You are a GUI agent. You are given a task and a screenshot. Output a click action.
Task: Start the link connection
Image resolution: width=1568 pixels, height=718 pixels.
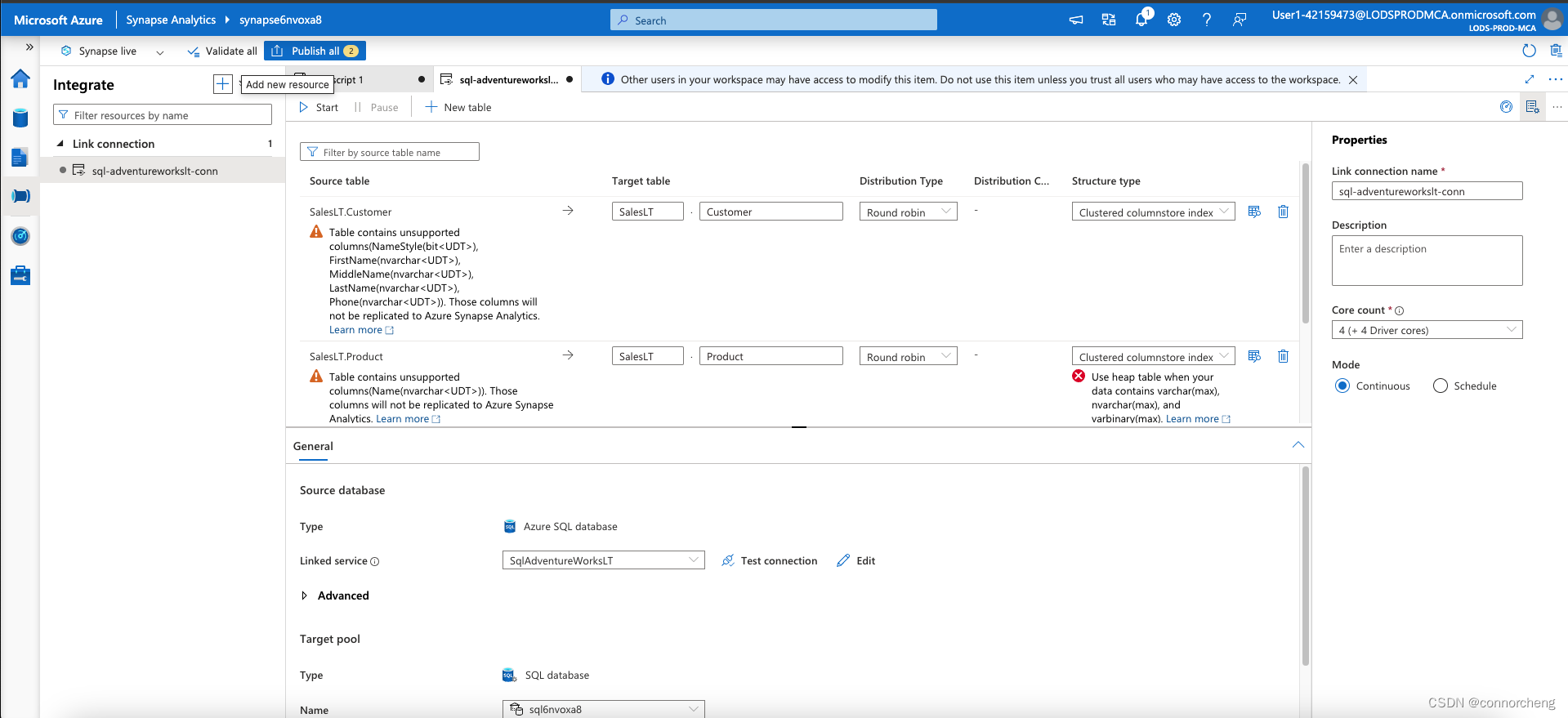pyautogui.click(x=319, y=107)
